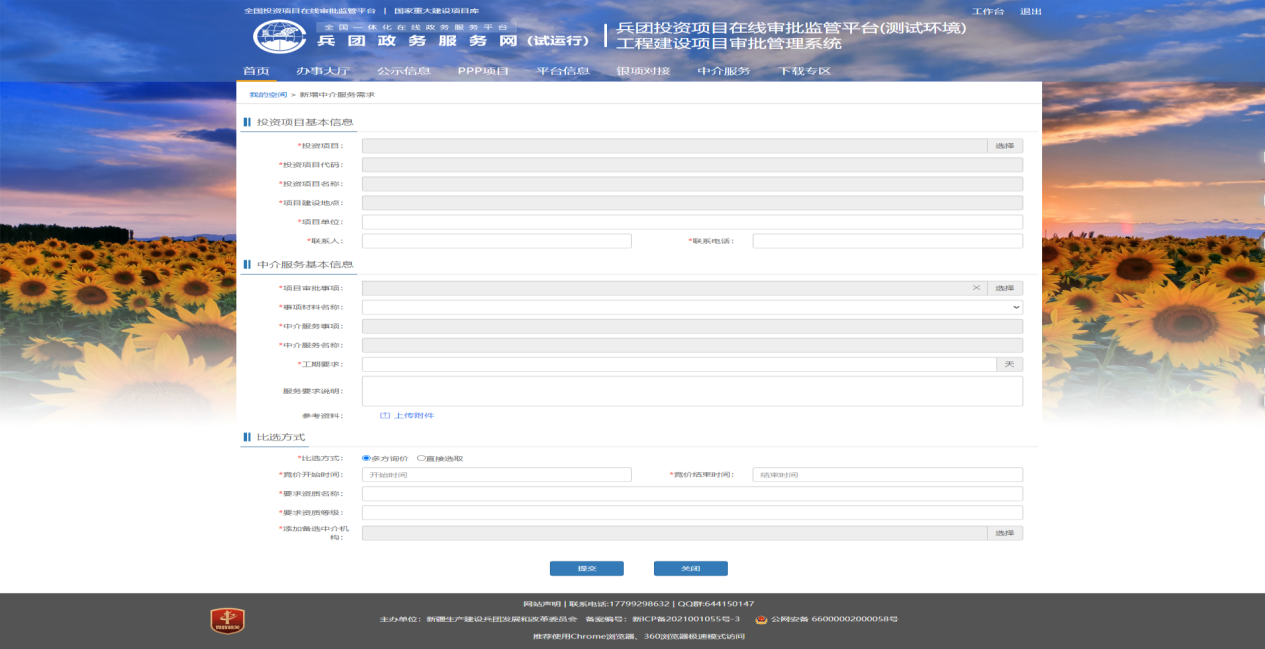
Task: Click the red emblem badge in footer
Action: (x=227, y=620)
